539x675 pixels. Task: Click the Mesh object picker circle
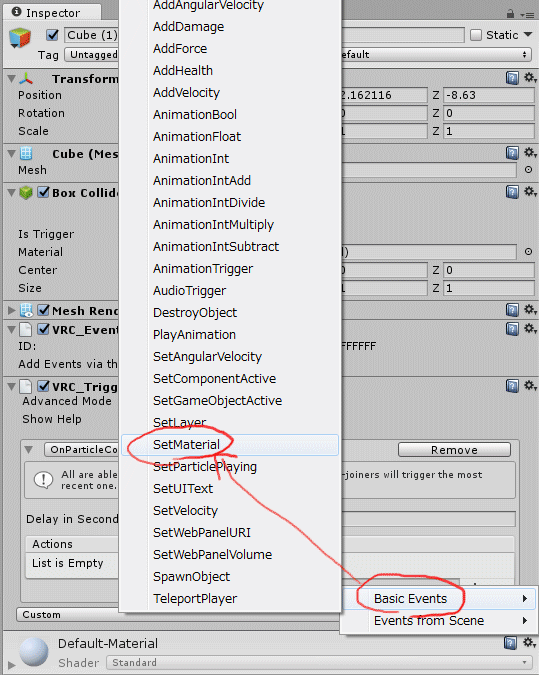(528, 170)
